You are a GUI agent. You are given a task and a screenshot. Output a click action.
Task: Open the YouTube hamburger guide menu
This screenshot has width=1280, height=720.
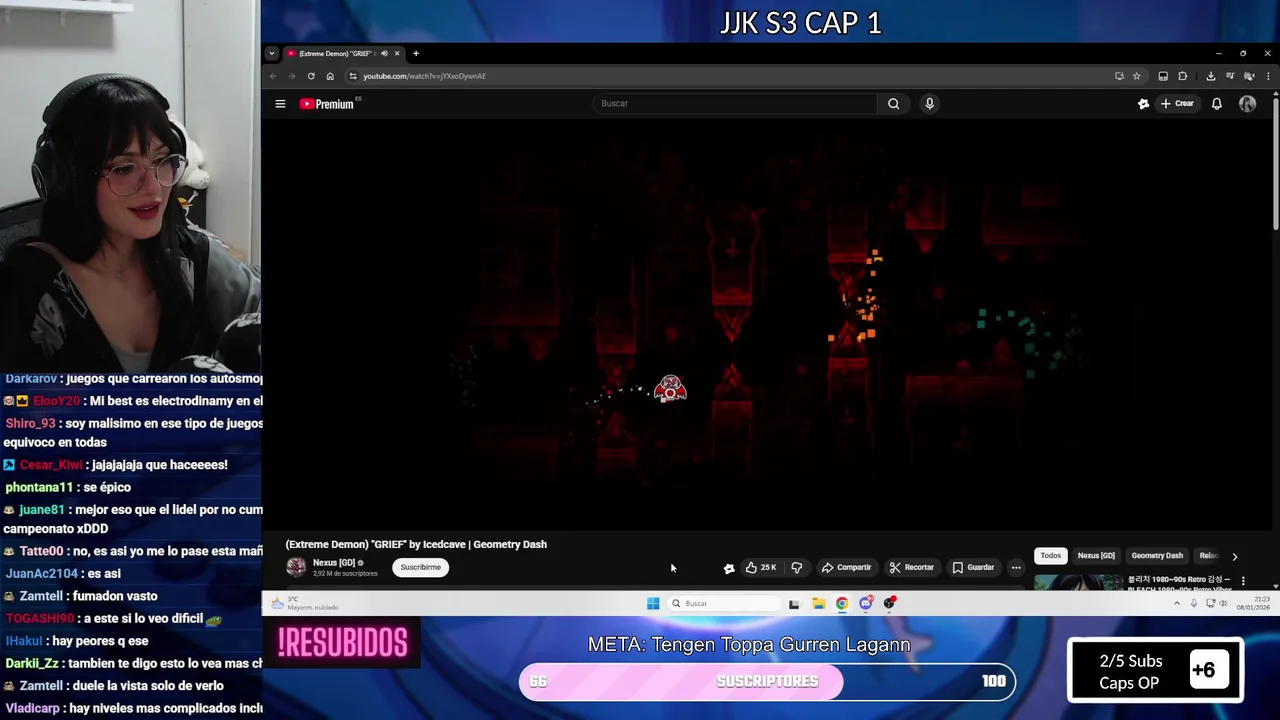click(x=280, y=104)
